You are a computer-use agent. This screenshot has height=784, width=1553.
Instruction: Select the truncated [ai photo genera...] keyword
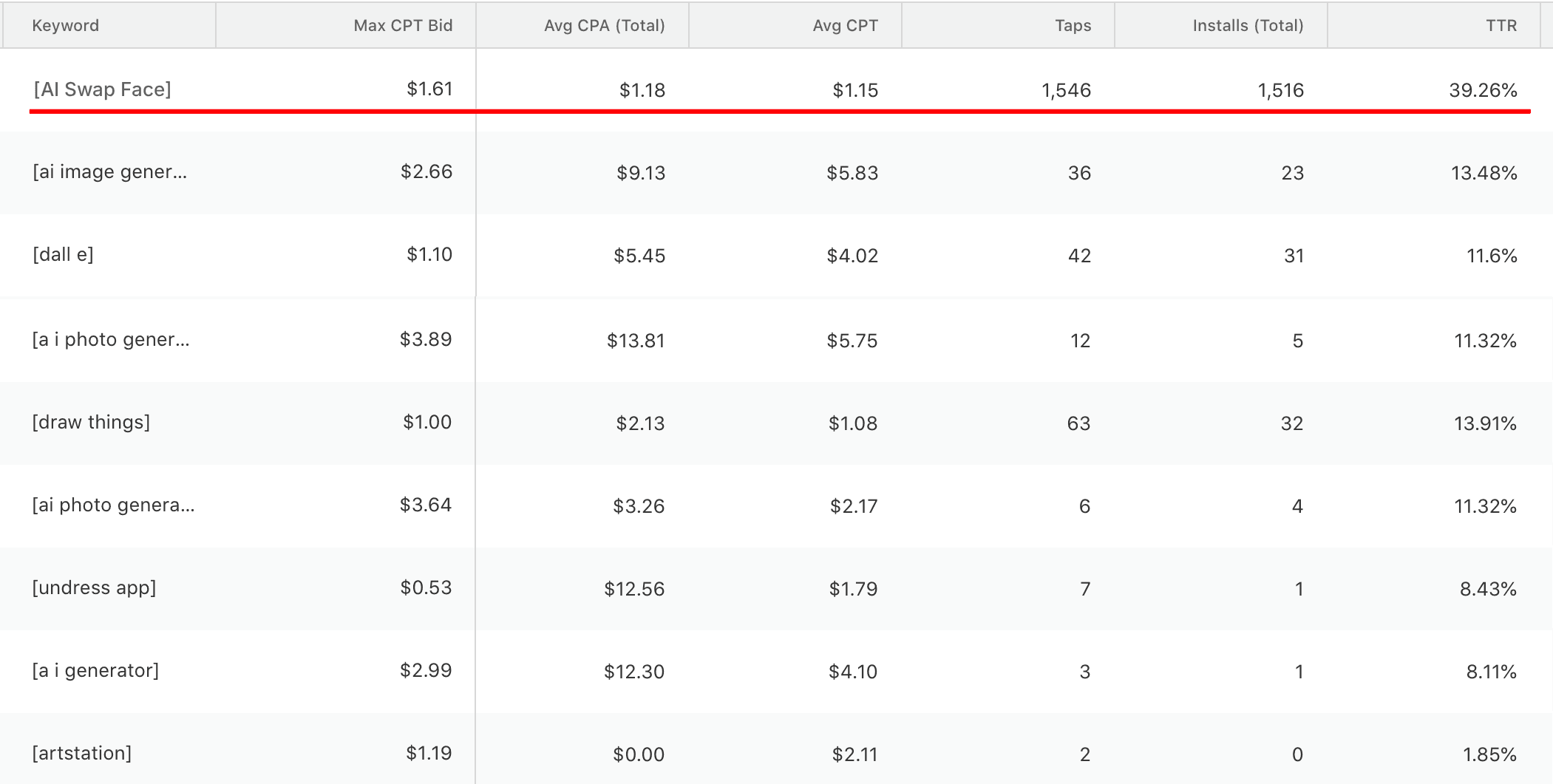[113, 505]
